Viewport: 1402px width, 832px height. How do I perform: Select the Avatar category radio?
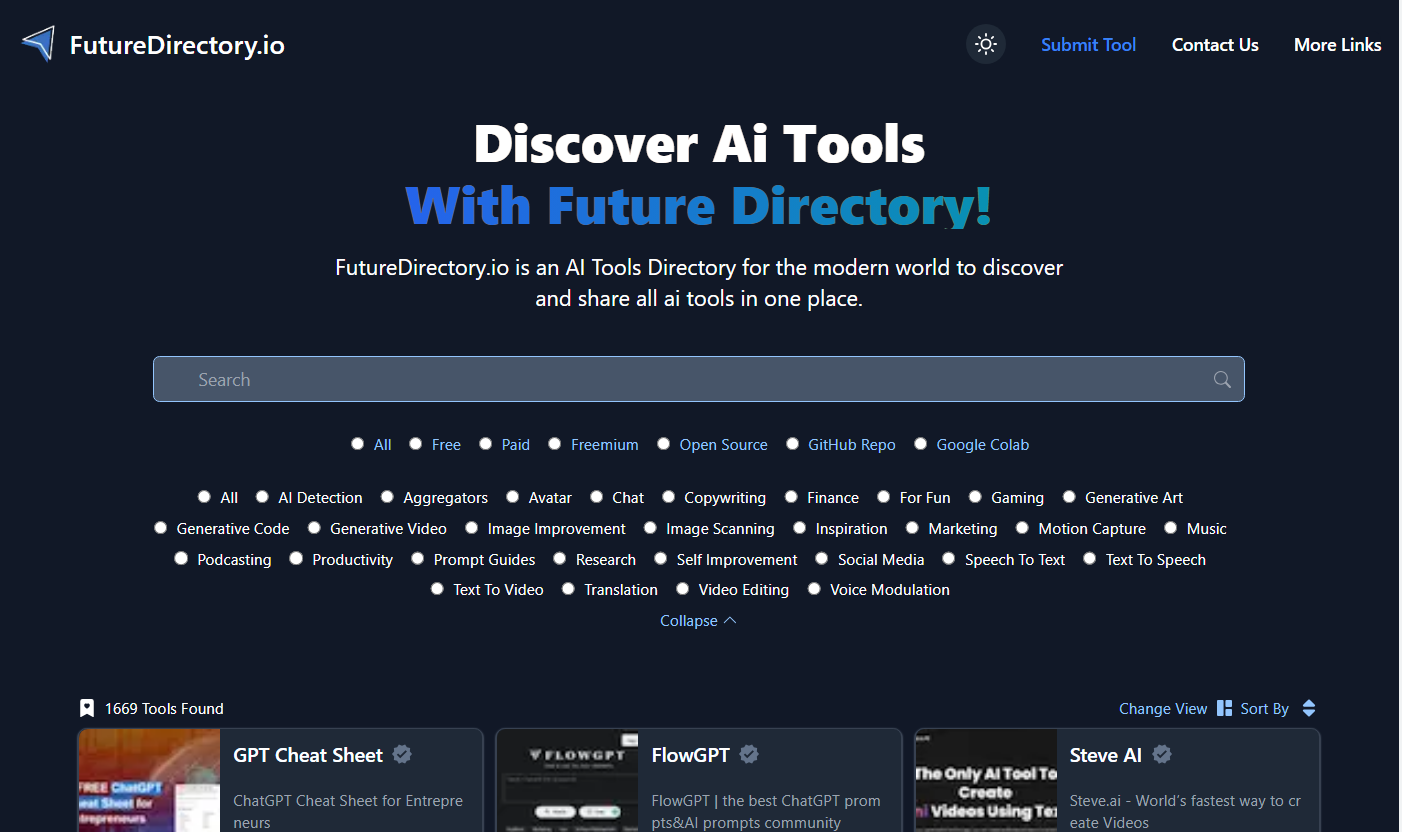click(512, 497)
